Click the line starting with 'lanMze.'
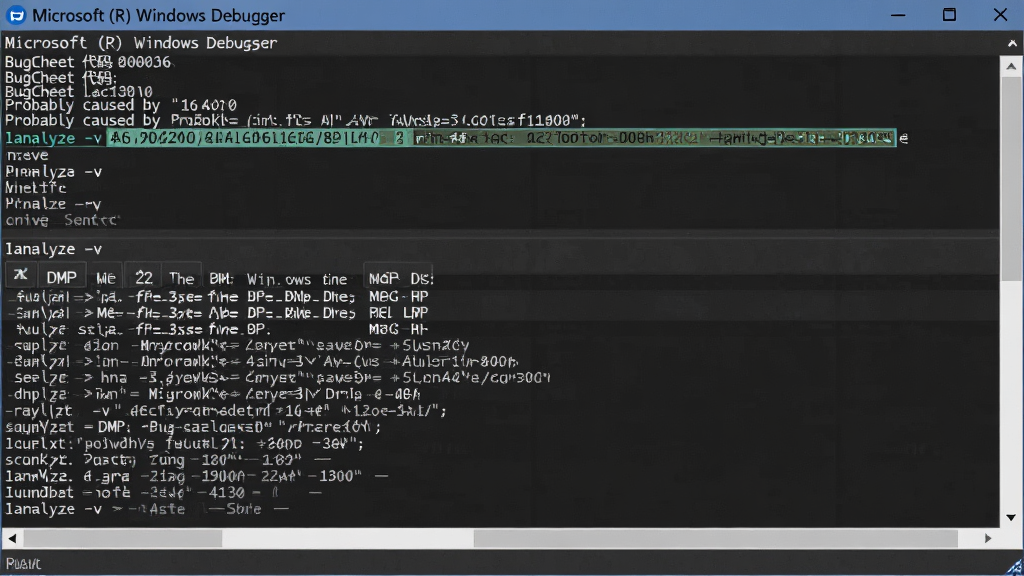This screenshot has width=1024, height=576. pos(196,476)
